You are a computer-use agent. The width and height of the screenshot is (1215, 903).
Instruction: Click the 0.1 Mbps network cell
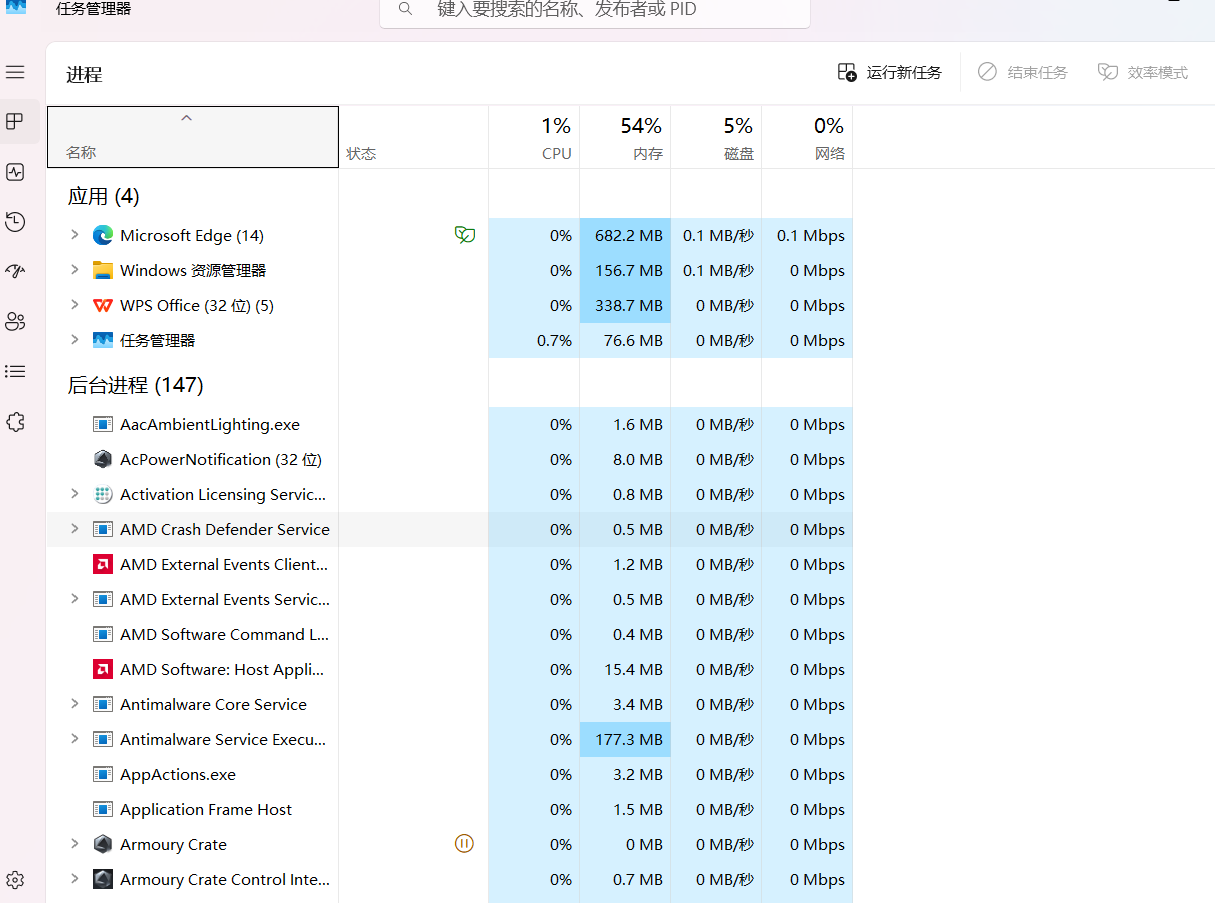click(807, 235)
